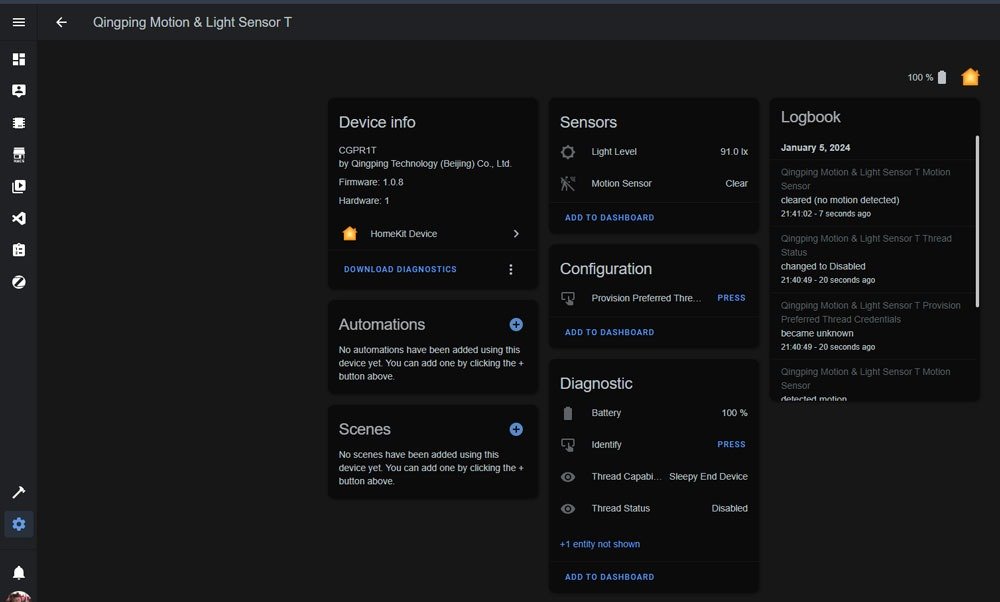Open the hamburger sidebar menu

(19, 22)
